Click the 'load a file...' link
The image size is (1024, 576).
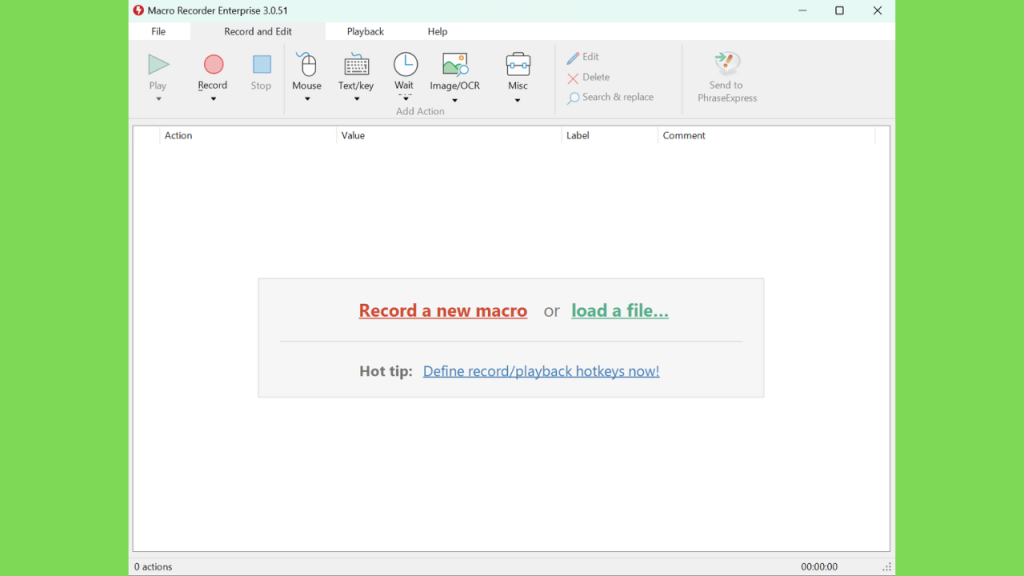(620, 310)
